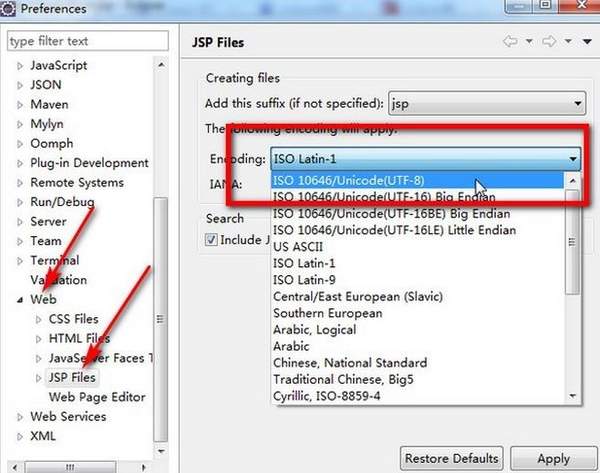The image size is (600, 473).
Task: Select JSP Files in the tree
Action: coord(72,377)
